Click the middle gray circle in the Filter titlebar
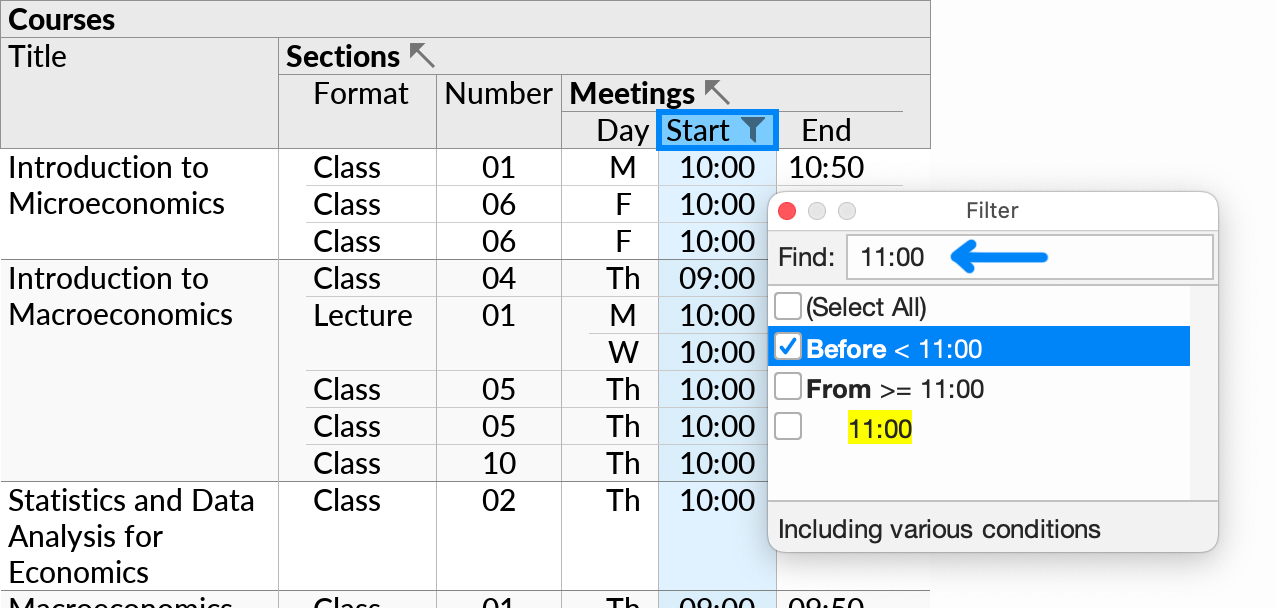 817,211
